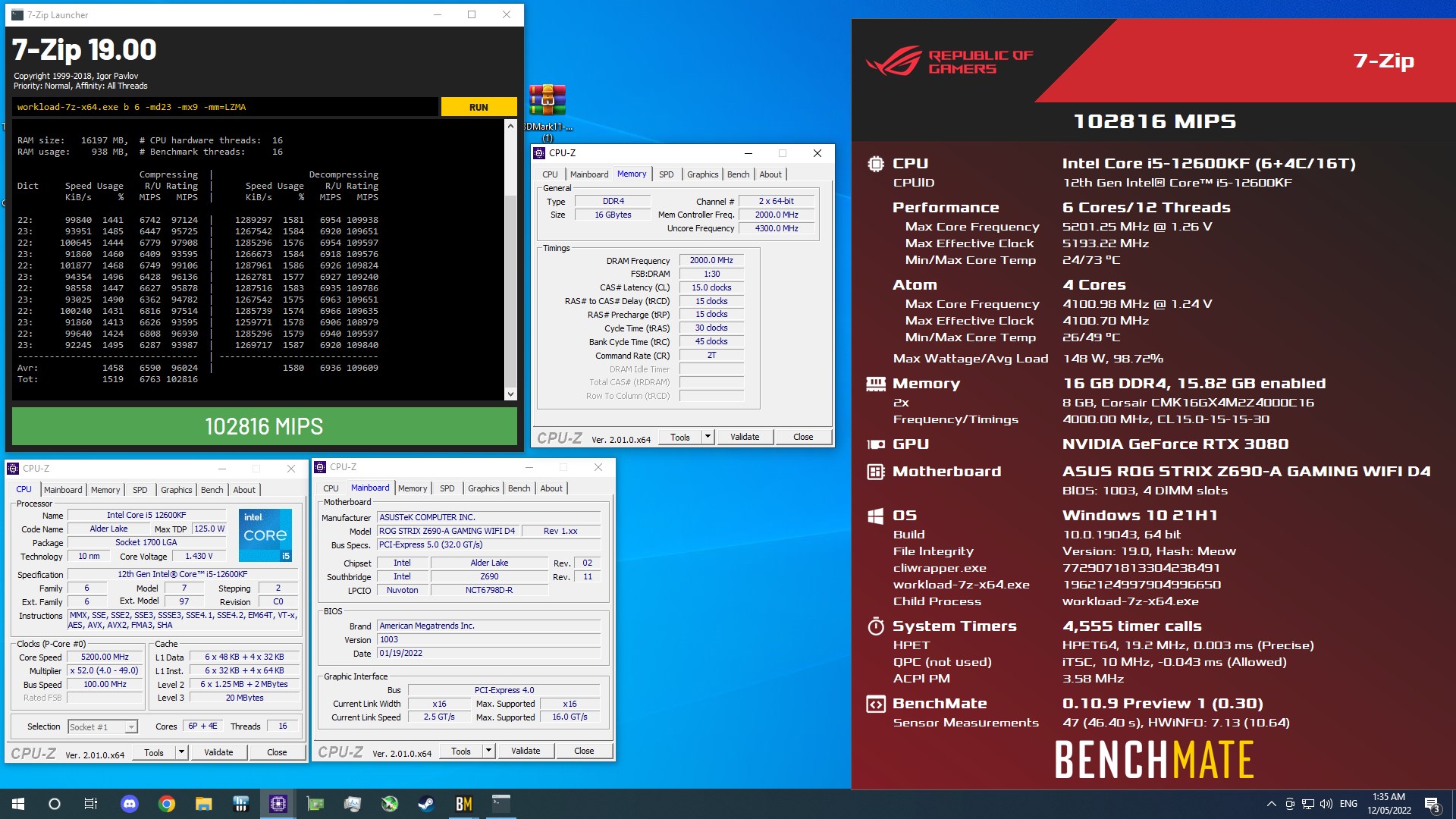Open Memory tab in Processor CPU-Z window
Image resolution: width=1456 pixels, height=819 pixels.
[x=105, y=490]
